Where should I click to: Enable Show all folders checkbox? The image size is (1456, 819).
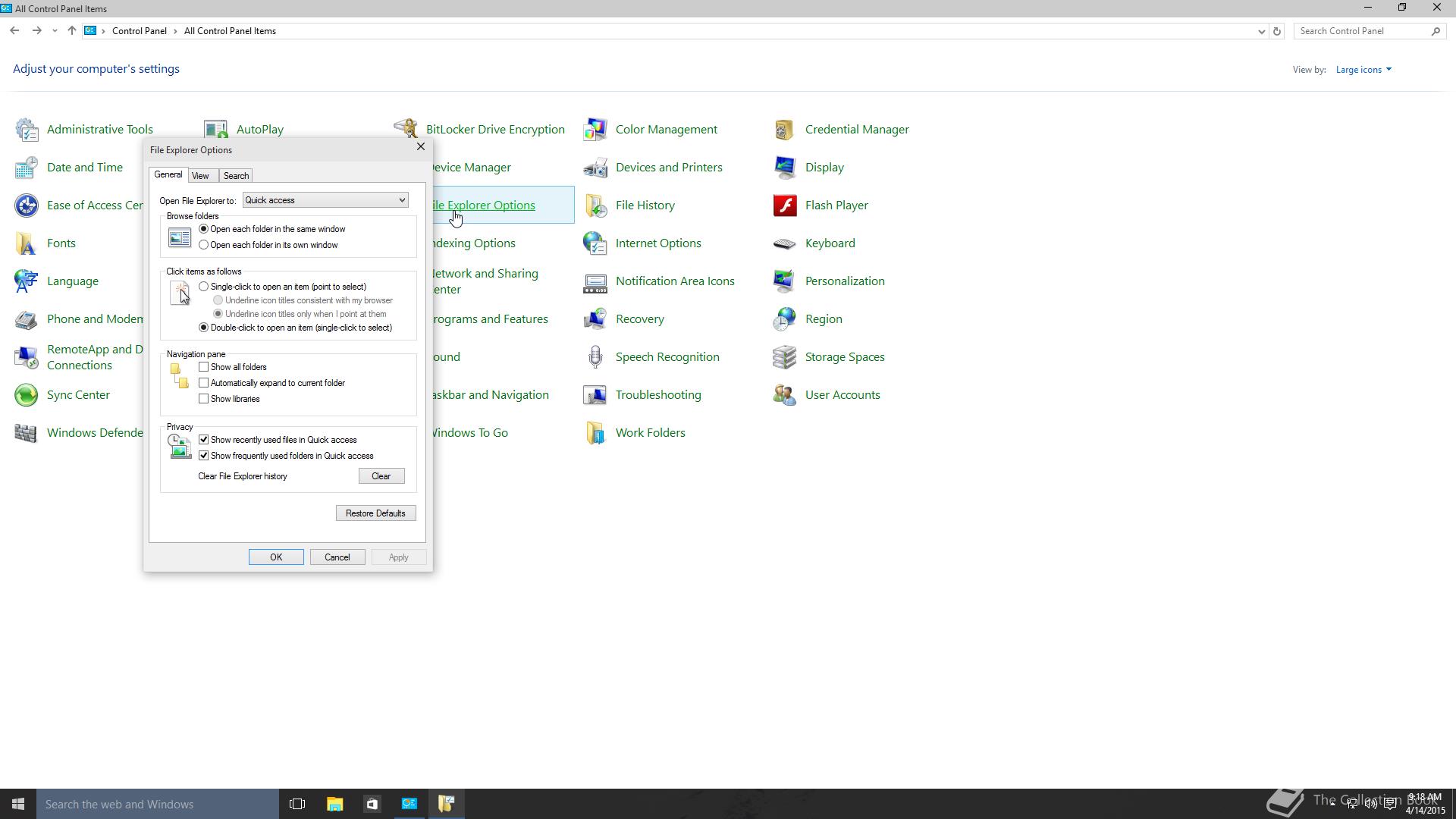(203, 367)
